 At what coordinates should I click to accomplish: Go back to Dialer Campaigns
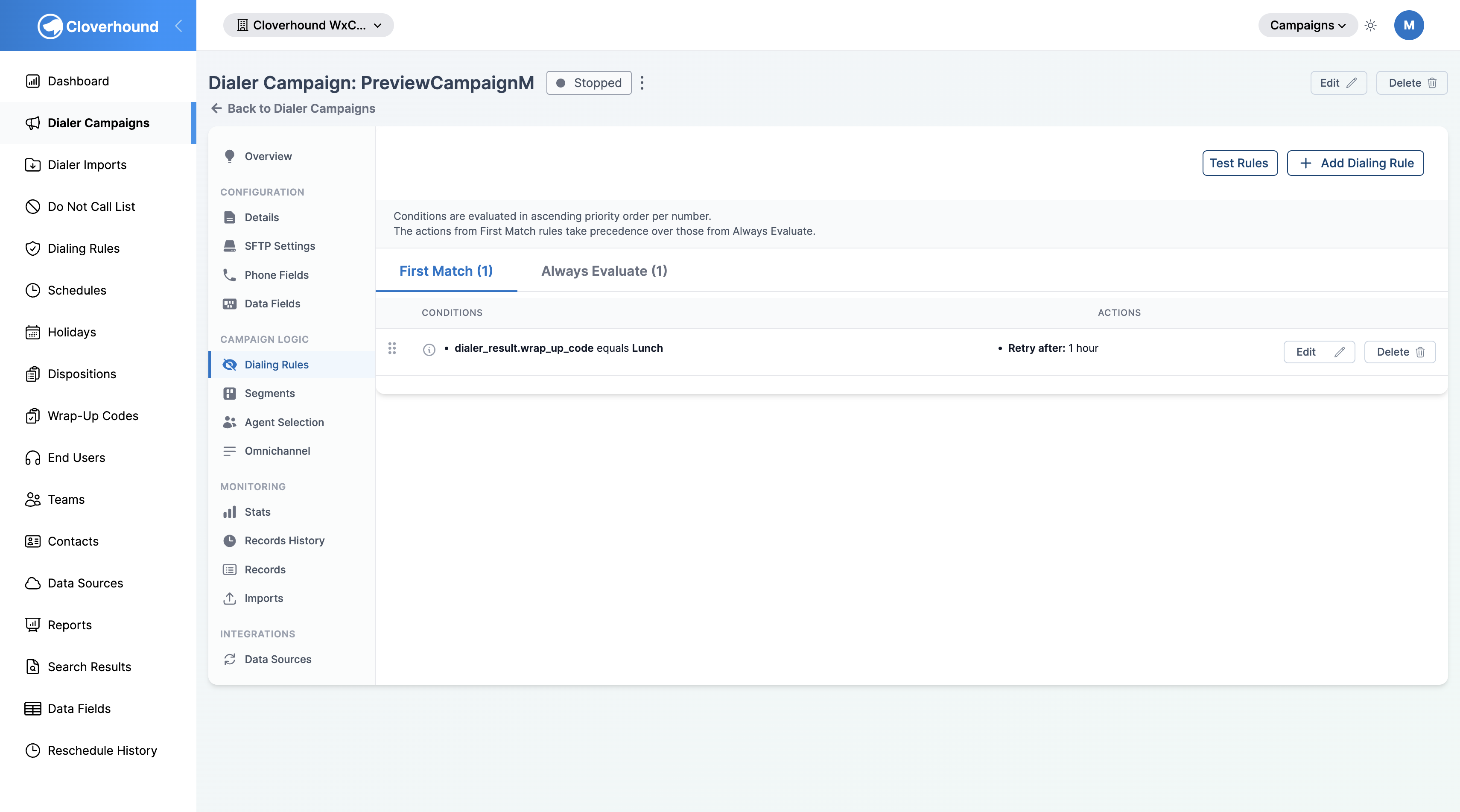point(293,108)
